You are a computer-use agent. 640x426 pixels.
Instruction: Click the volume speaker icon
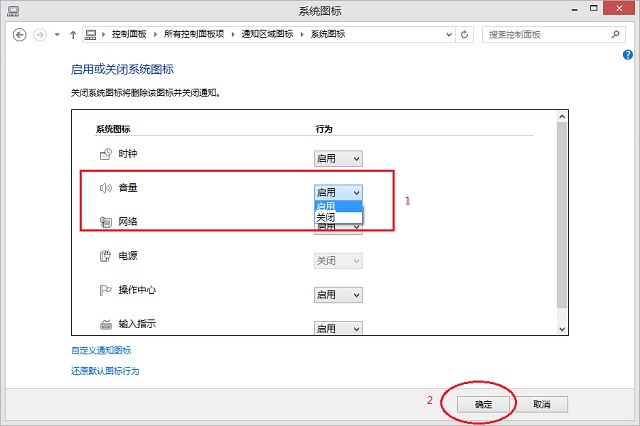(106, 188)
